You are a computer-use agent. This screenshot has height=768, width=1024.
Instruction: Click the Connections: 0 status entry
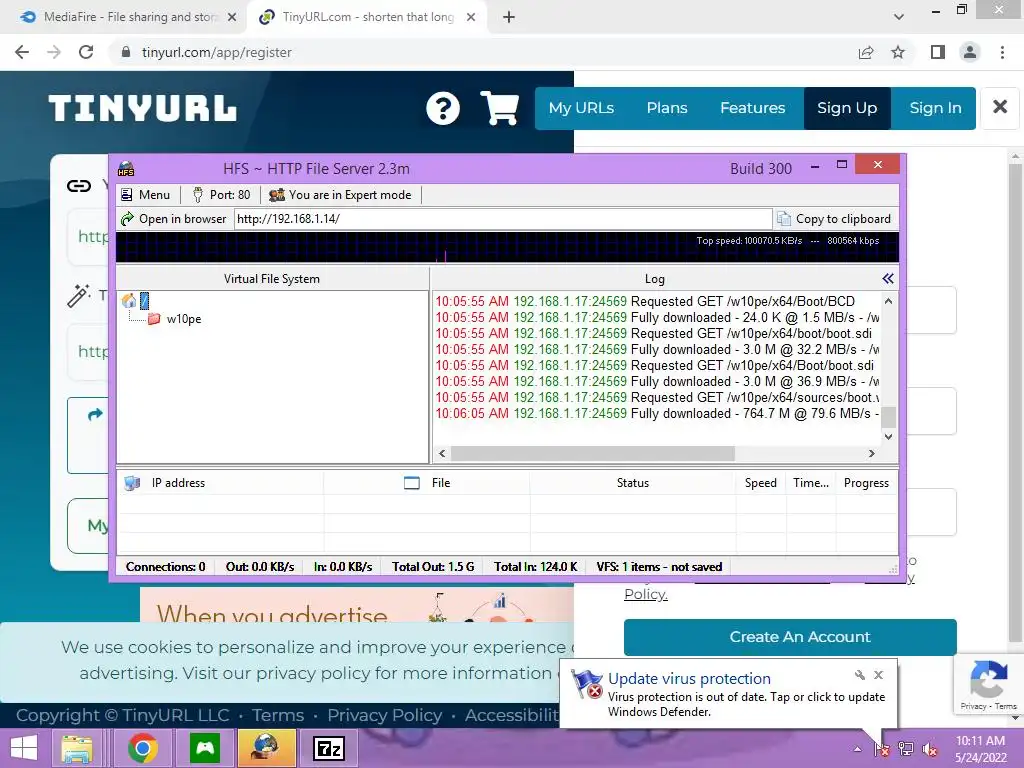pos(165,567)
